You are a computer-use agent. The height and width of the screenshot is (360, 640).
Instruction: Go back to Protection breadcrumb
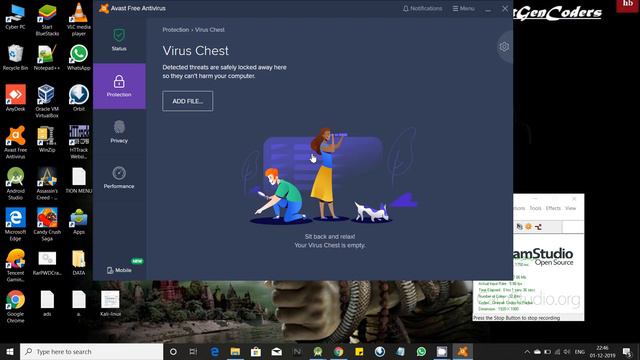(x=176, y=30)
